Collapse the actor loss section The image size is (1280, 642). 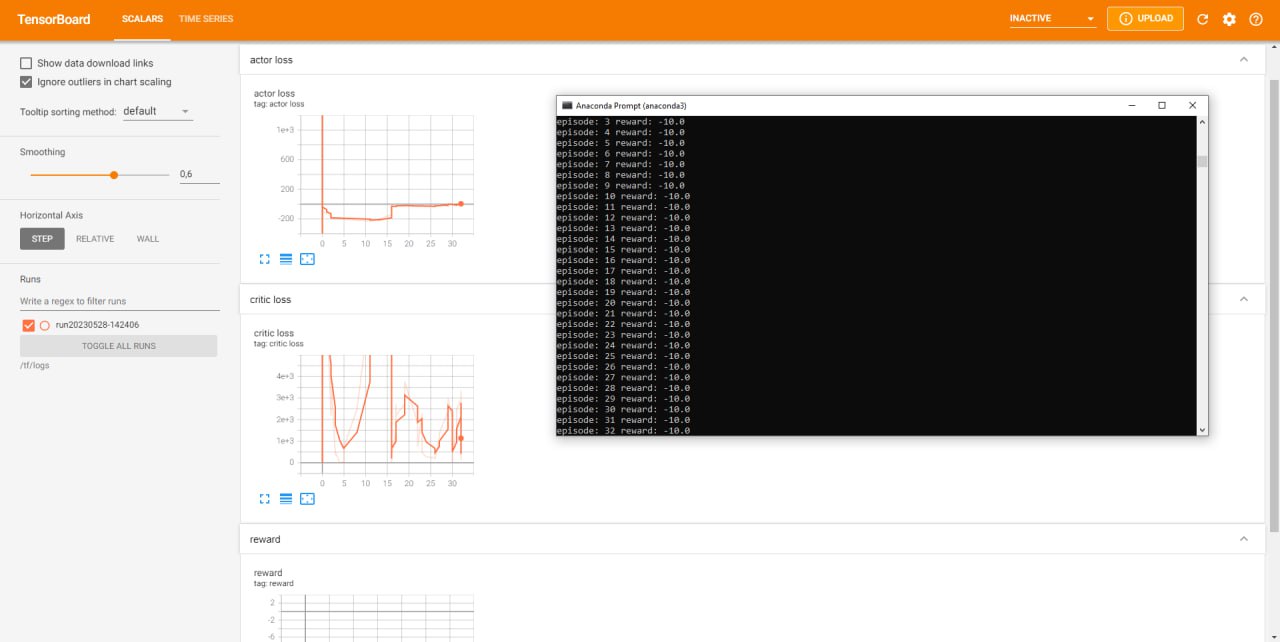[x=1244, y=60]
